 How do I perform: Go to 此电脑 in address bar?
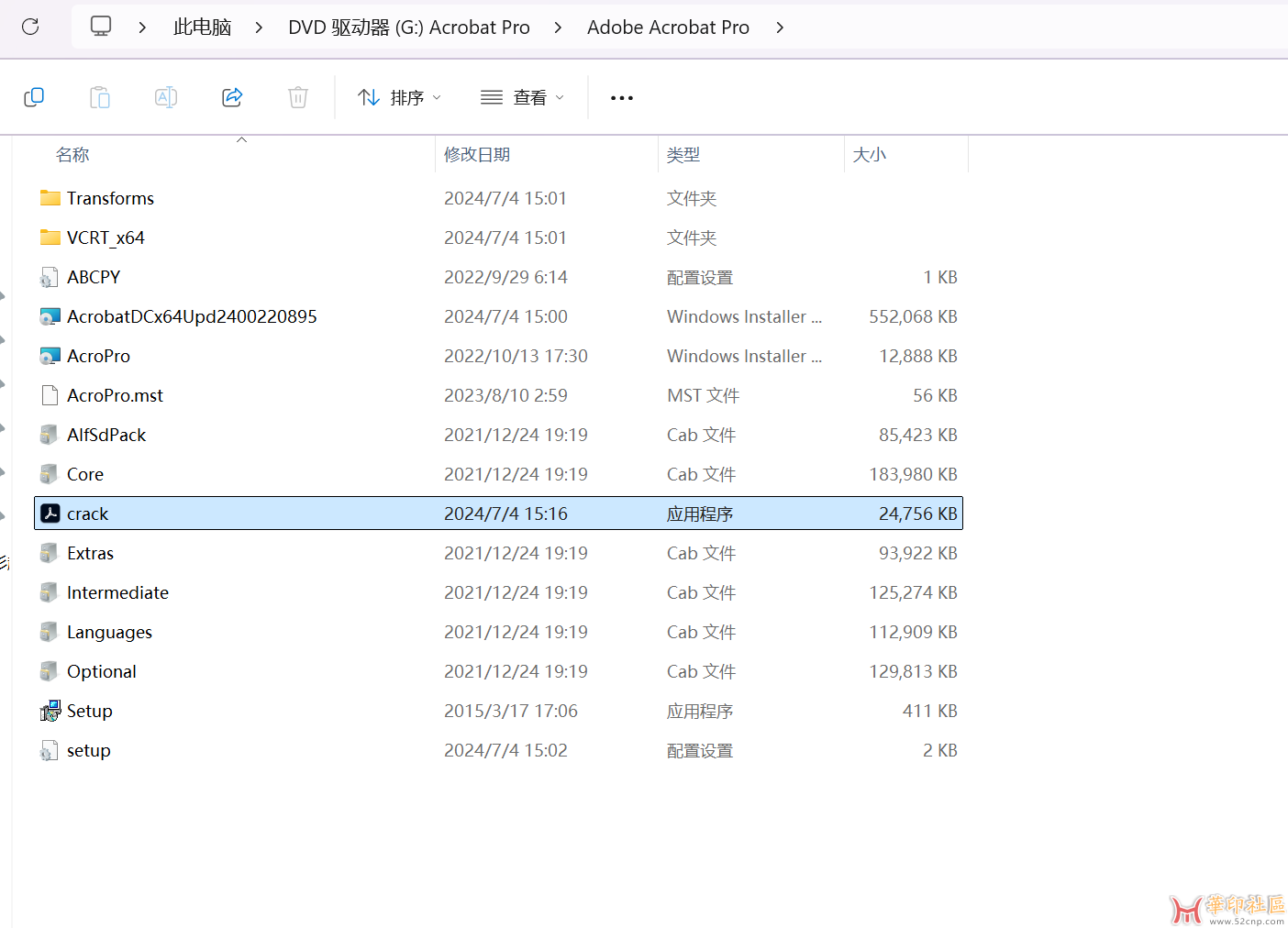[x=202, y=28]
